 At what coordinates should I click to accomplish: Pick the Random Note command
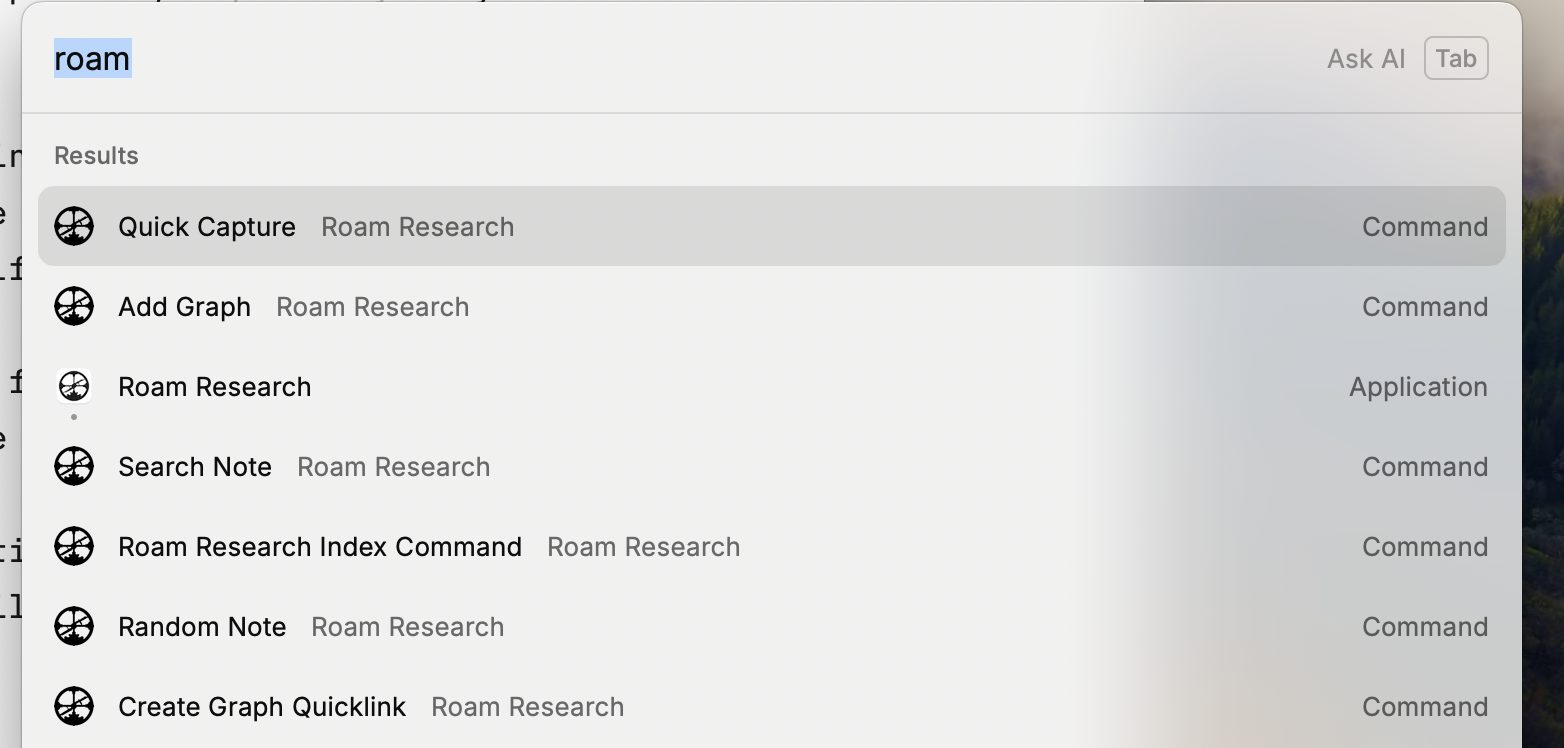[x=202, y=627]
